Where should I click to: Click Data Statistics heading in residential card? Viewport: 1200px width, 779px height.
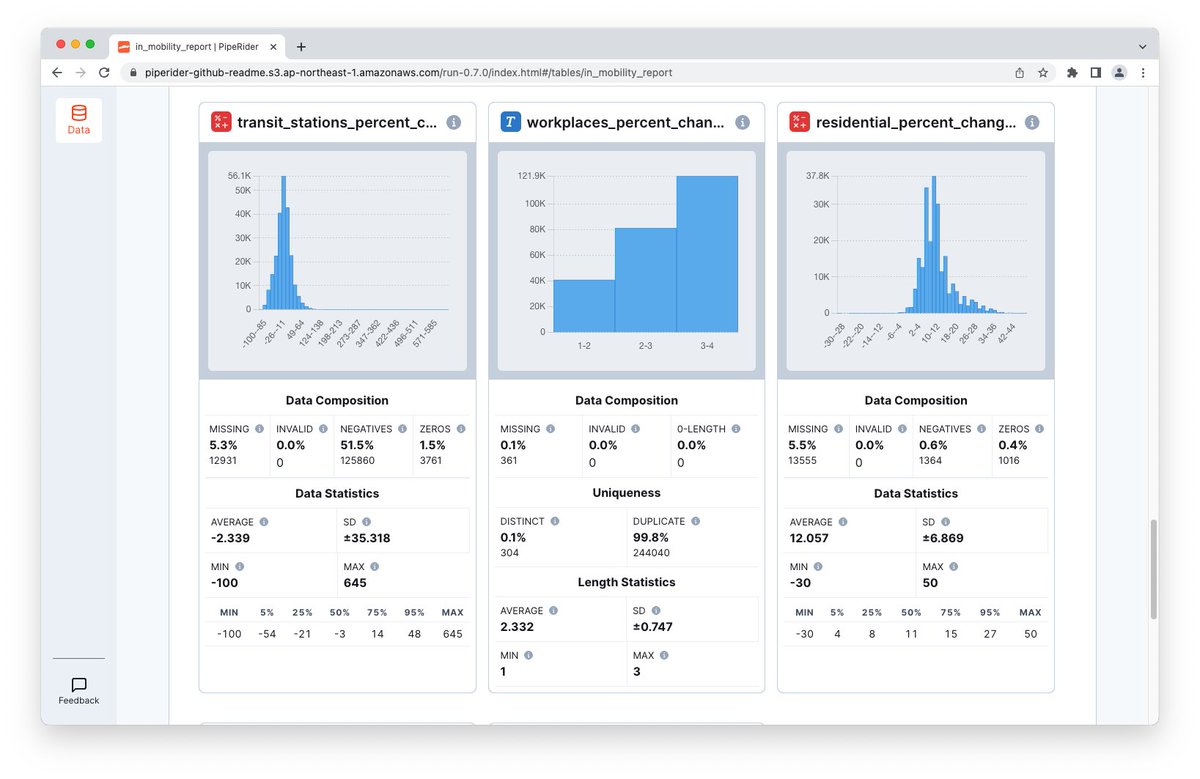coord(916,493)
